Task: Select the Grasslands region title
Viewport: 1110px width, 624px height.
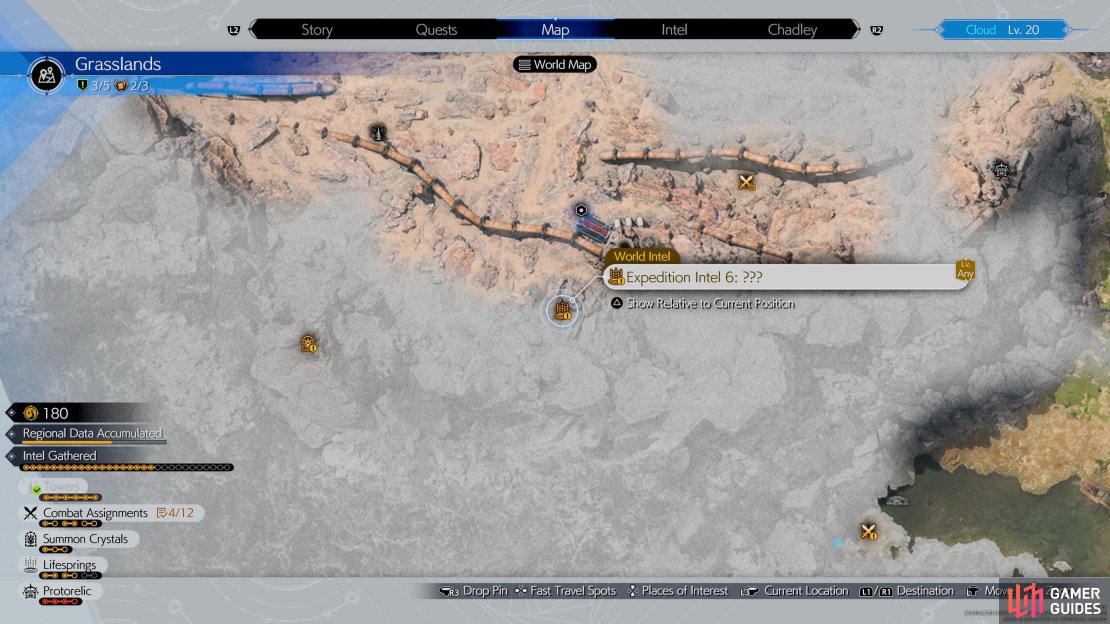Action: (118, 64)
